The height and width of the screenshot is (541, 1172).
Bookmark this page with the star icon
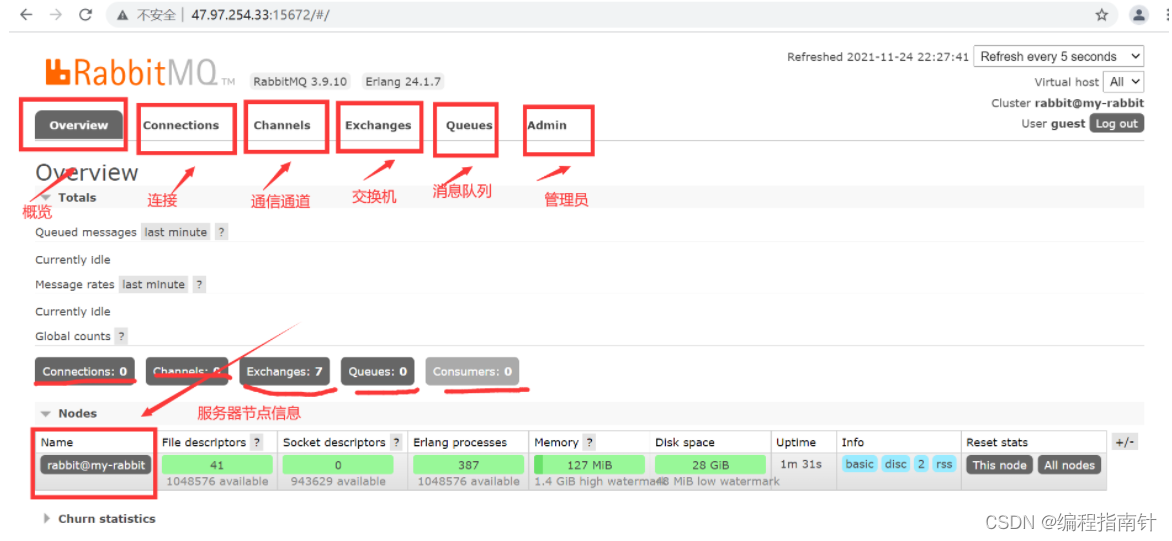pyautogui.click(x=1101, y=14)
